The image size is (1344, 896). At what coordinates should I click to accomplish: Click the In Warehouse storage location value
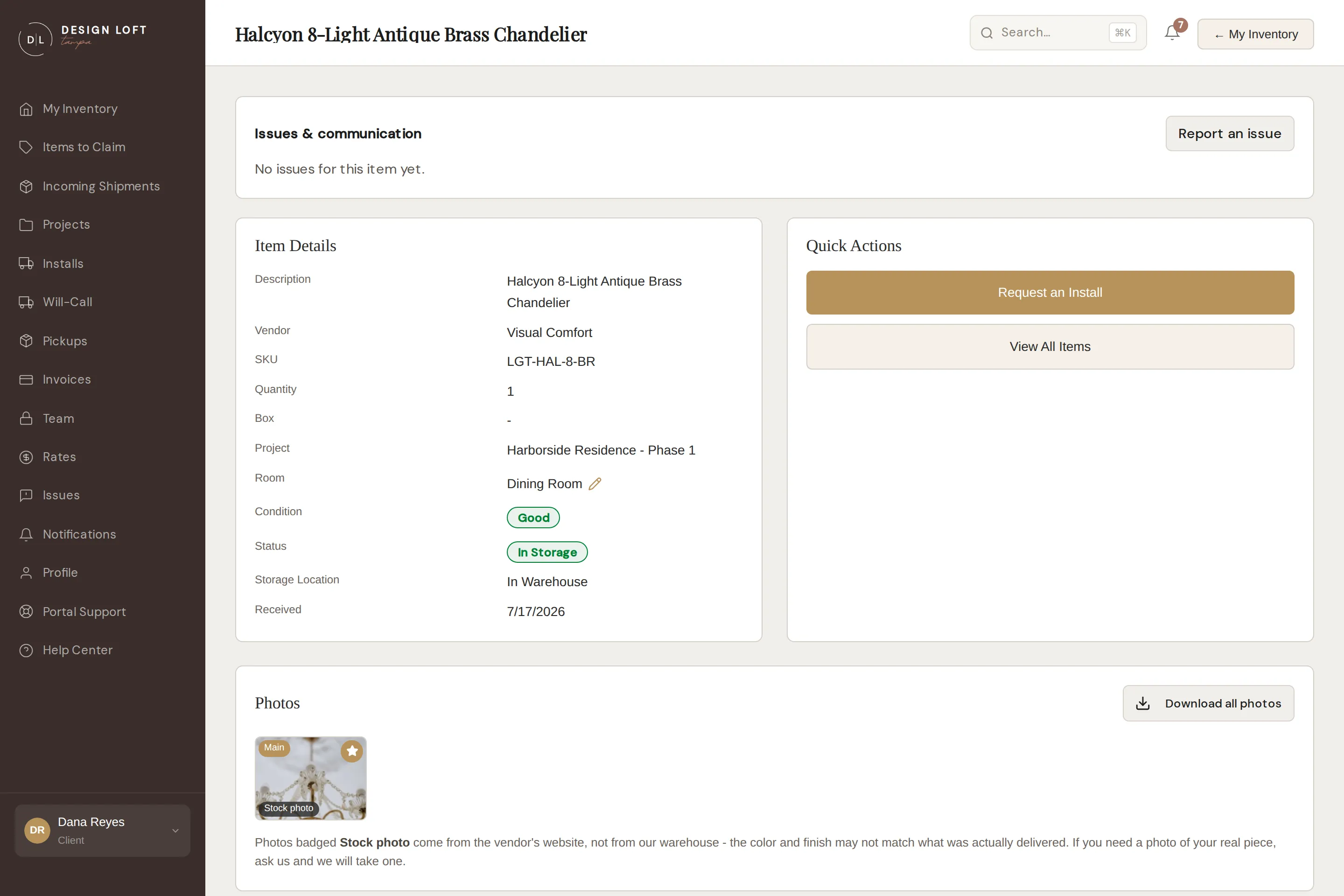[x=547, y=582]
